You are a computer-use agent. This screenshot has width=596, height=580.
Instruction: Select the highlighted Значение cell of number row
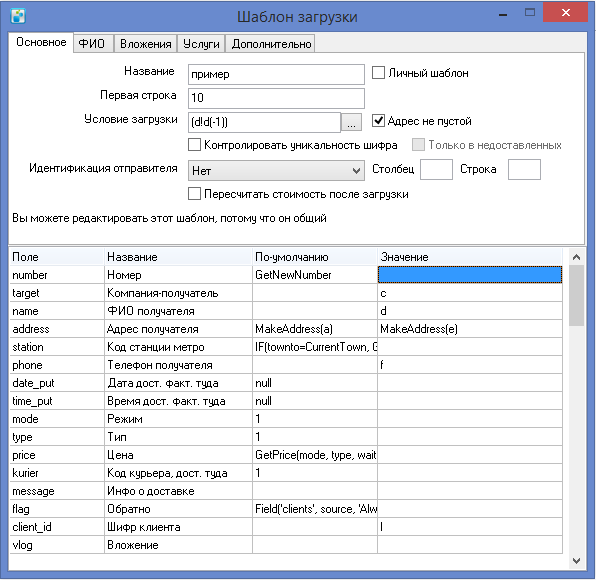coord(470,275)
